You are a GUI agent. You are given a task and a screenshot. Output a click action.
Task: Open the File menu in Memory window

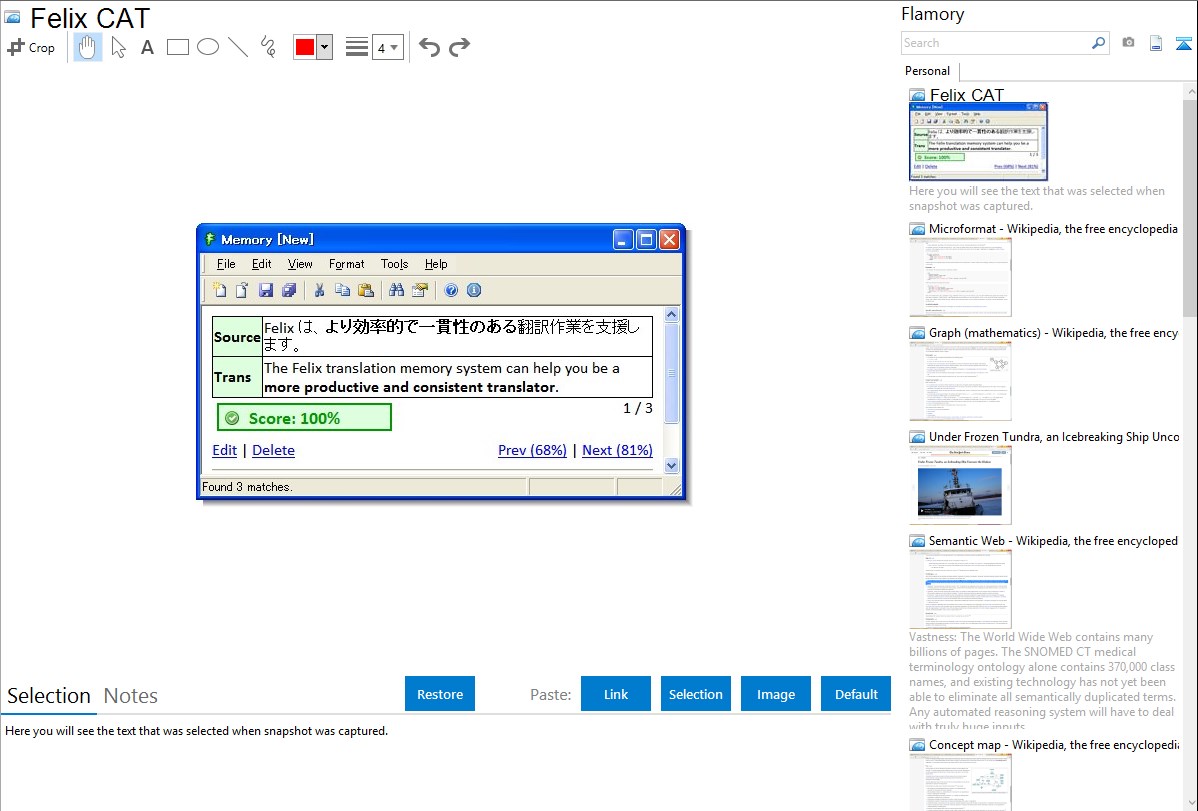pos(226,264)
